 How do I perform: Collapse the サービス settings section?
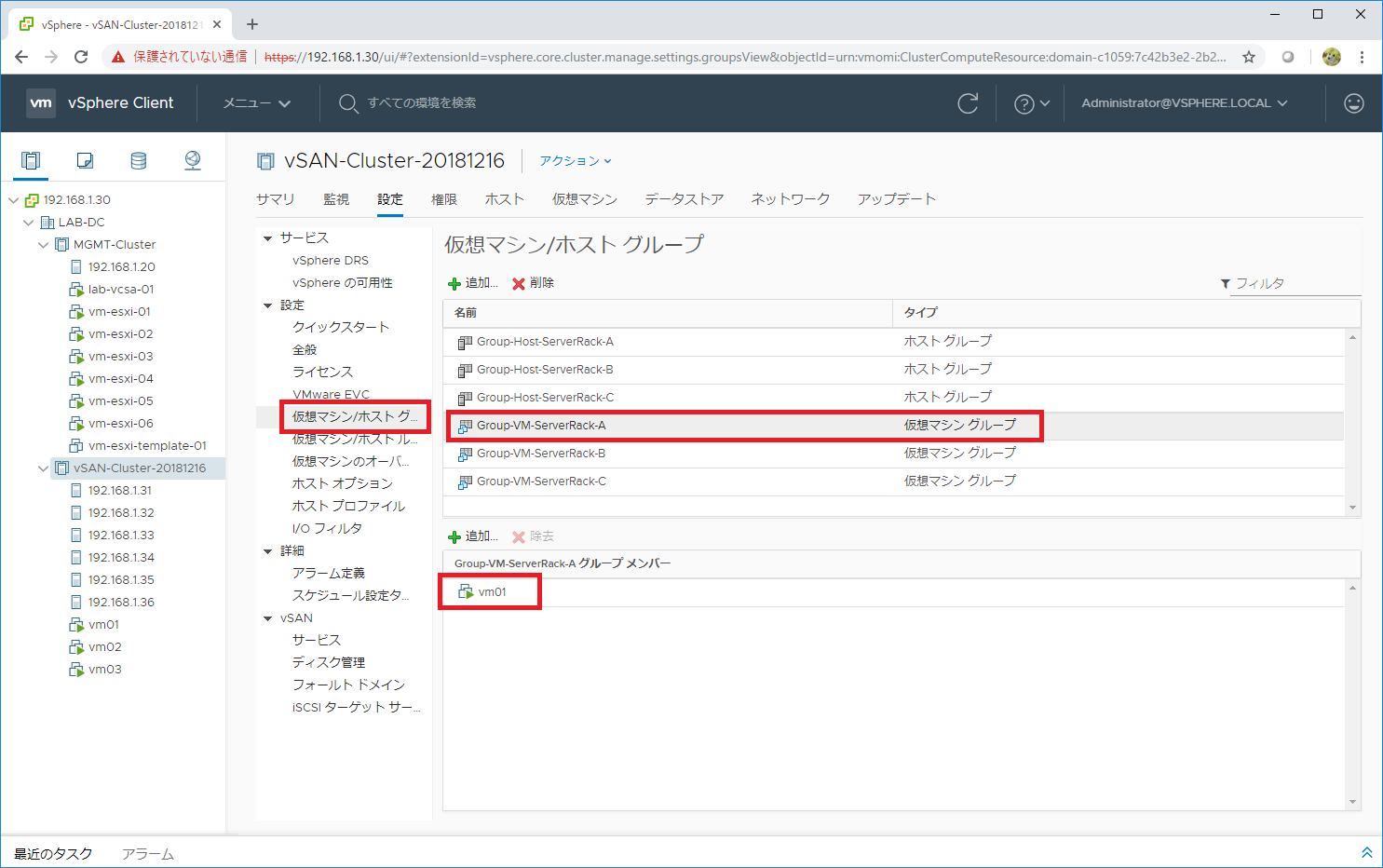coord(267,238)
